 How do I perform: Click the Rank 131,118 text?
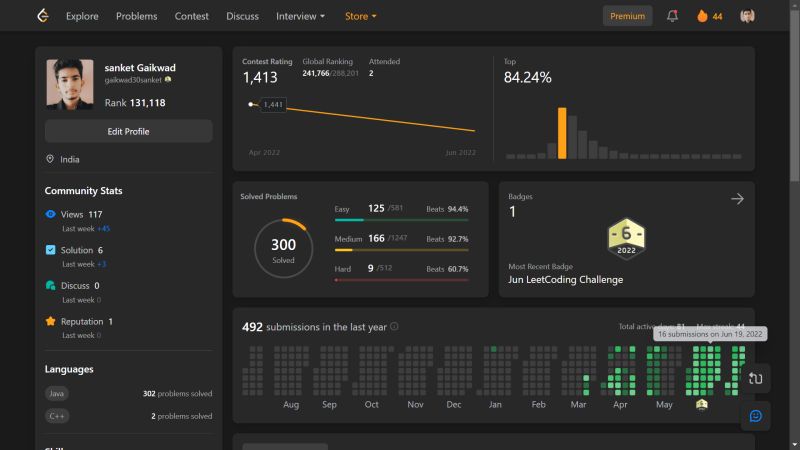coord(135,103)
